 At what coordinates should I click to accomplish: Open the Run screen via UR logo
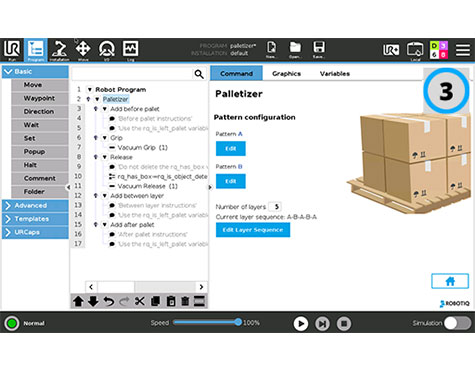coord(12,50)
